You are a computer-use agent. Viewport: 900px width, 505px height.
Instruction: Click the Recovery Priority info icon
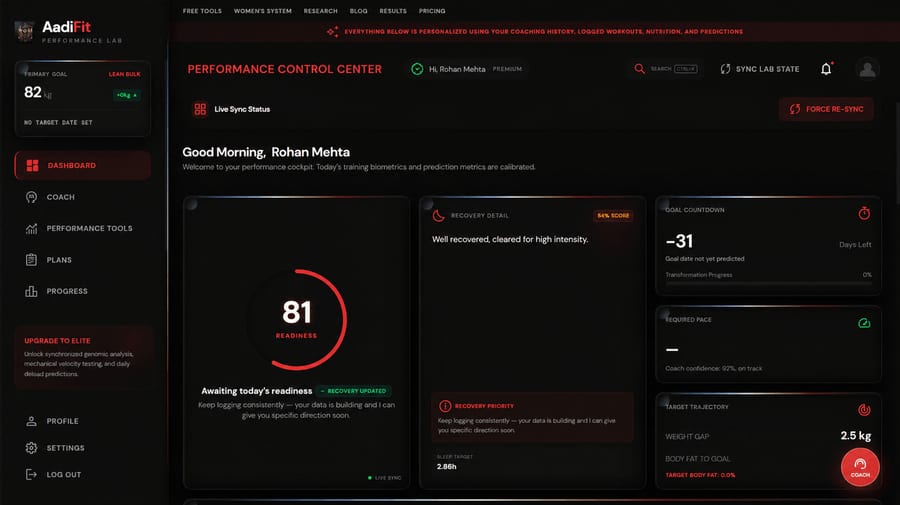tap(445, 406)
